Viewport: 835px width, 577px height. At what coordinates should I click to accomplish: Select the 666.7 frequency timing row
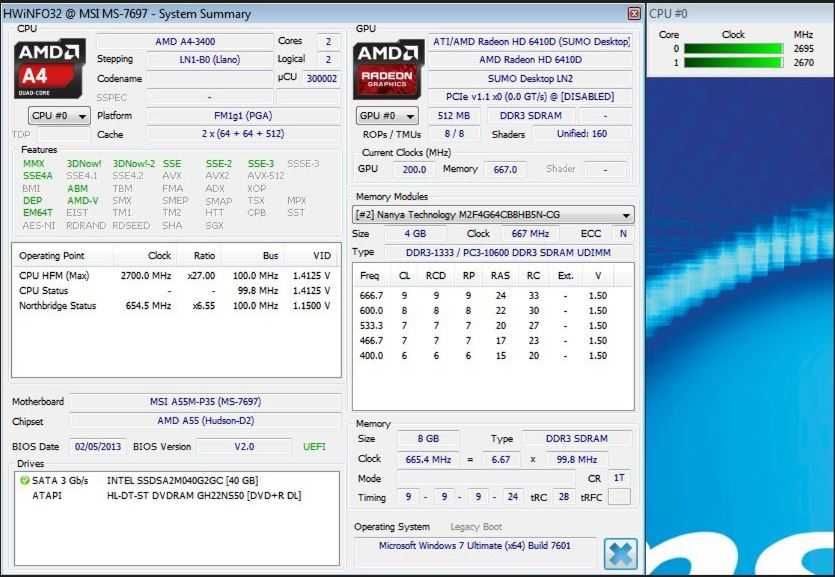click(484, 295)
